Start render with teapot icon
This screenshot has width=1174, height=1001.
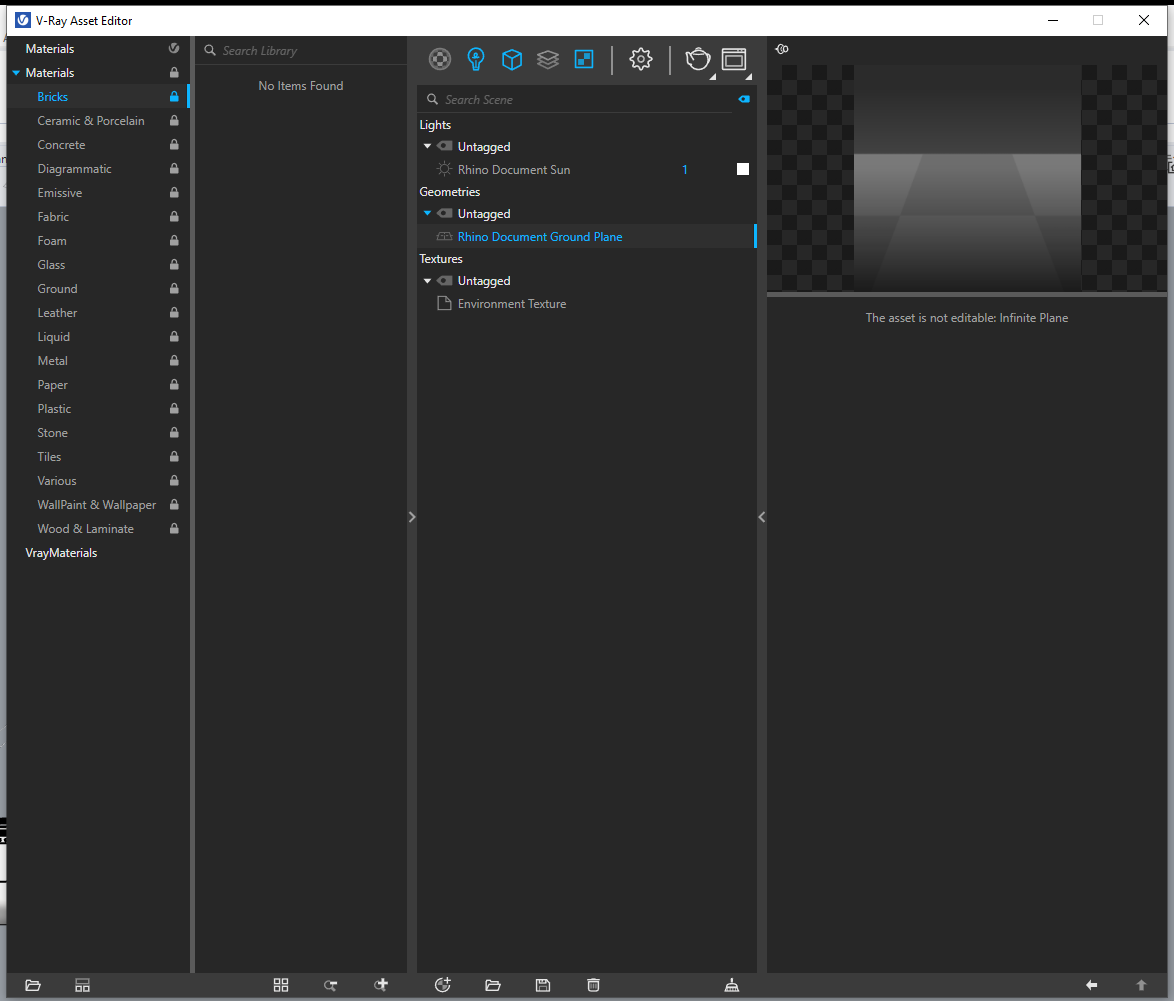click(697, 59)
